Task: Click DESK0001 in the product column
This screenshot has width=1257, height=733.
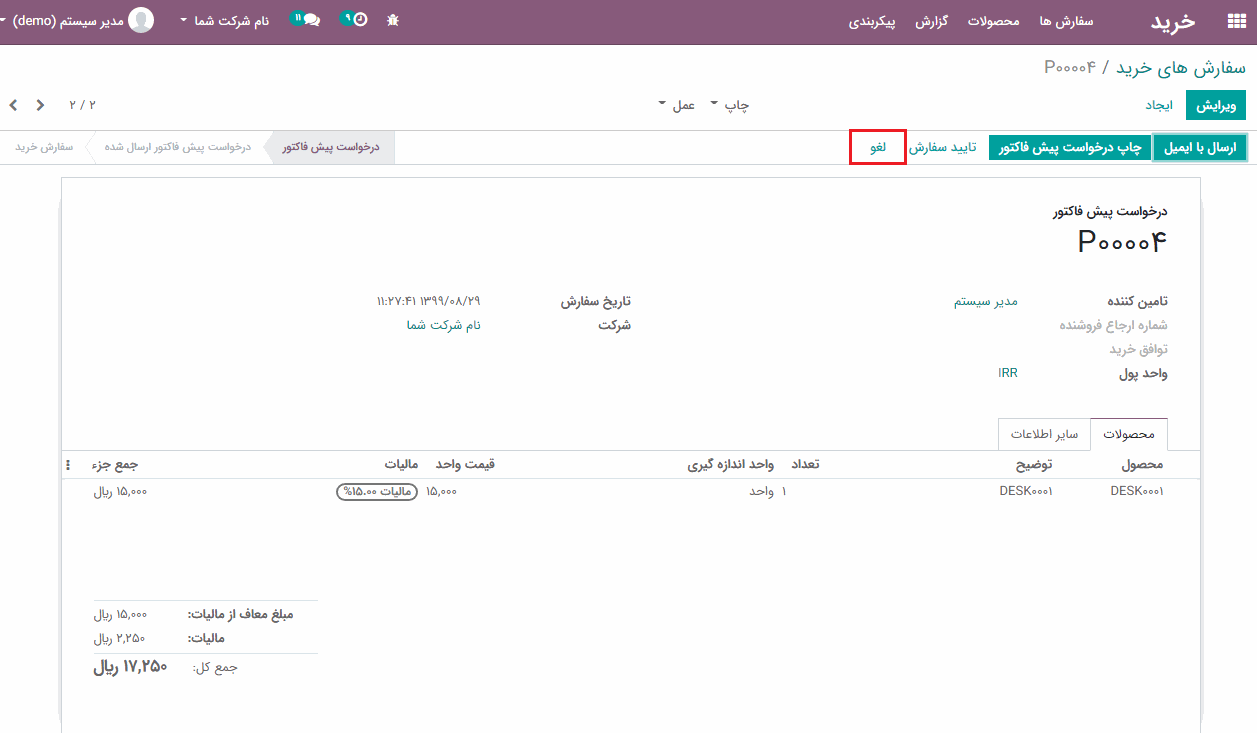Action: point(1137,491)
